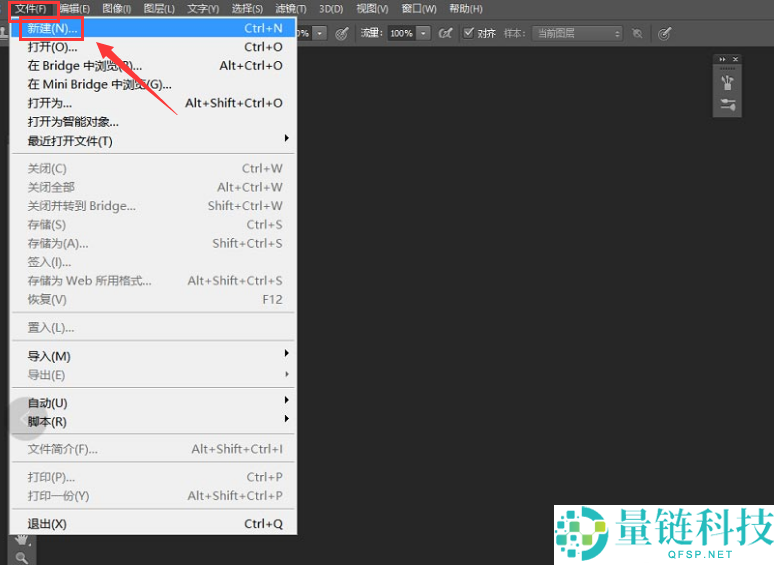Image resolution: width=774 pixels, height=565 pixels.
Task: Open the Brush Presets panel icon
Action: (x=727, y=105)
